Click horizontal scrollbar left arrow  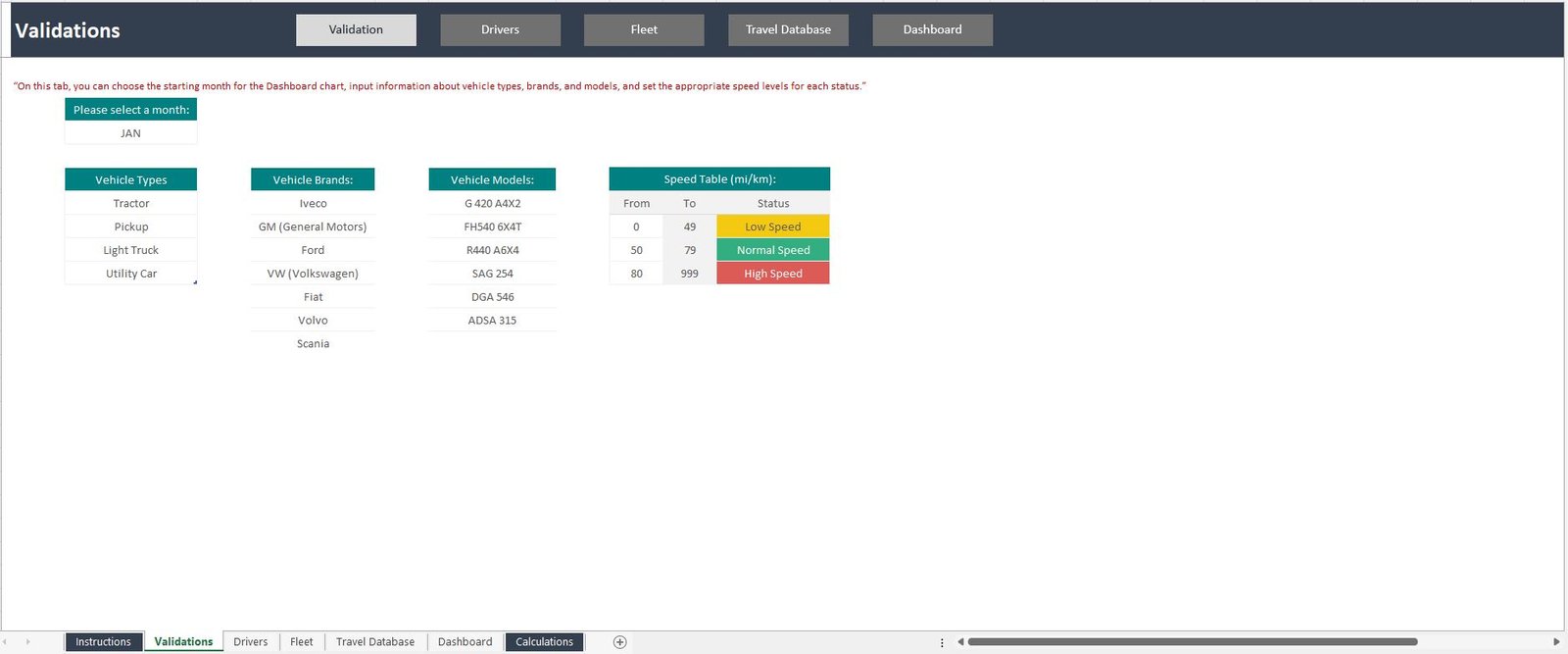[960, 642]
